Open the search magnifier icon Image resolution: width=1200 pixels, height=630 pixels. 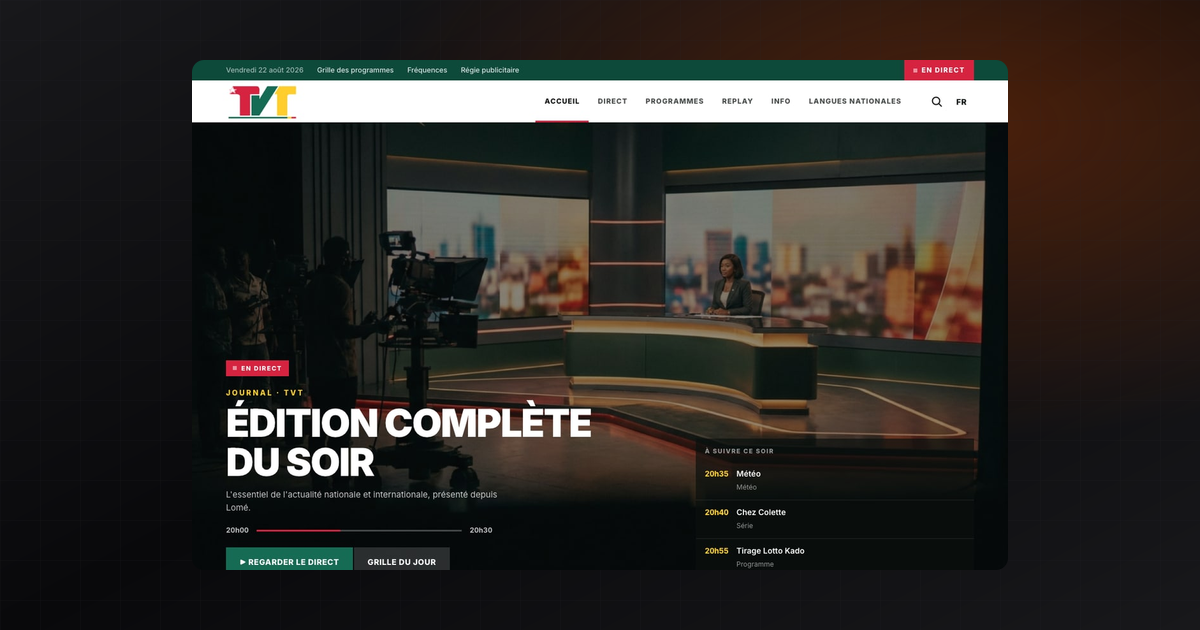pos(937,102)
